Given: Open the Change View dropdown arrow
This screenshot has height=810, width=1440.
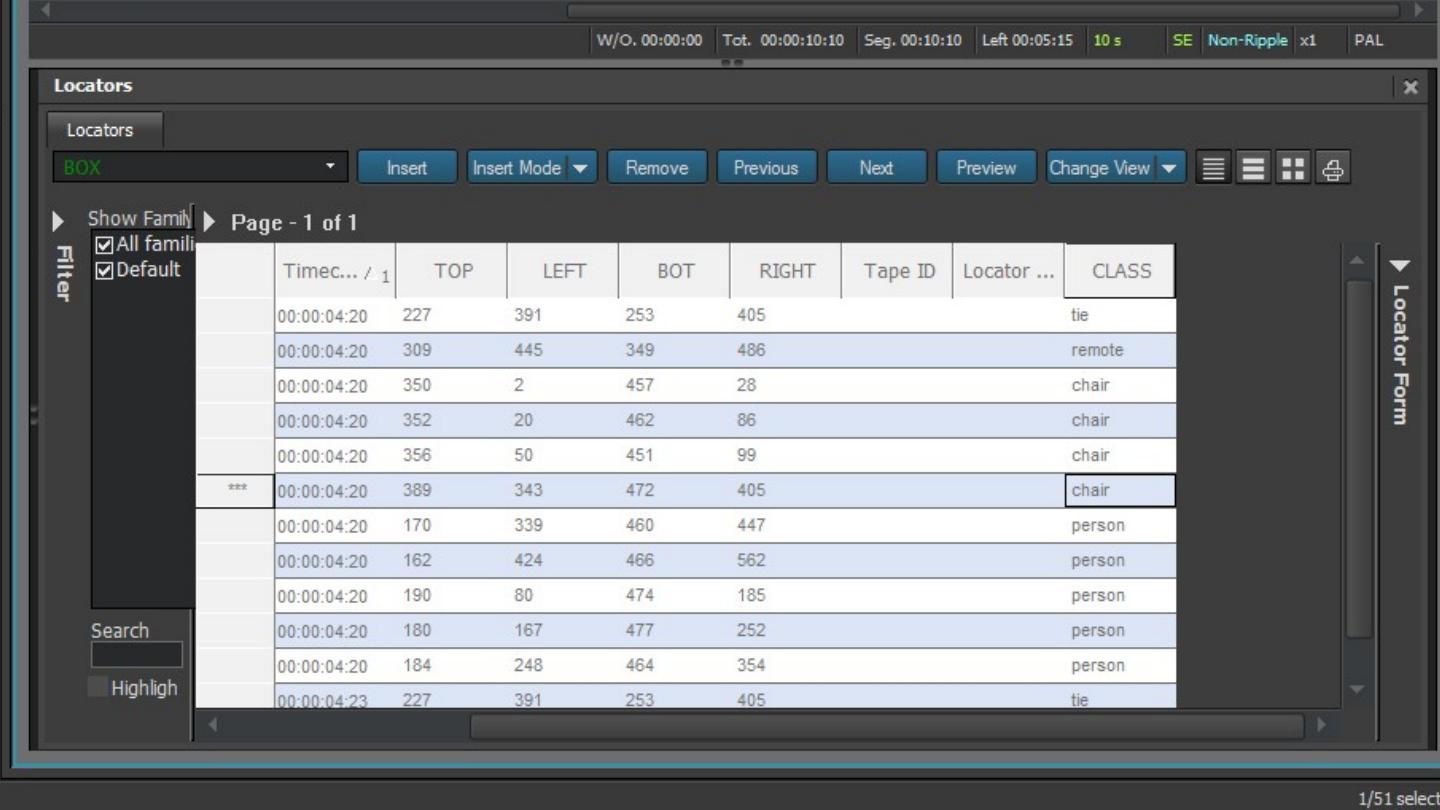Looking at the screenshot, I should (1169, 168).
